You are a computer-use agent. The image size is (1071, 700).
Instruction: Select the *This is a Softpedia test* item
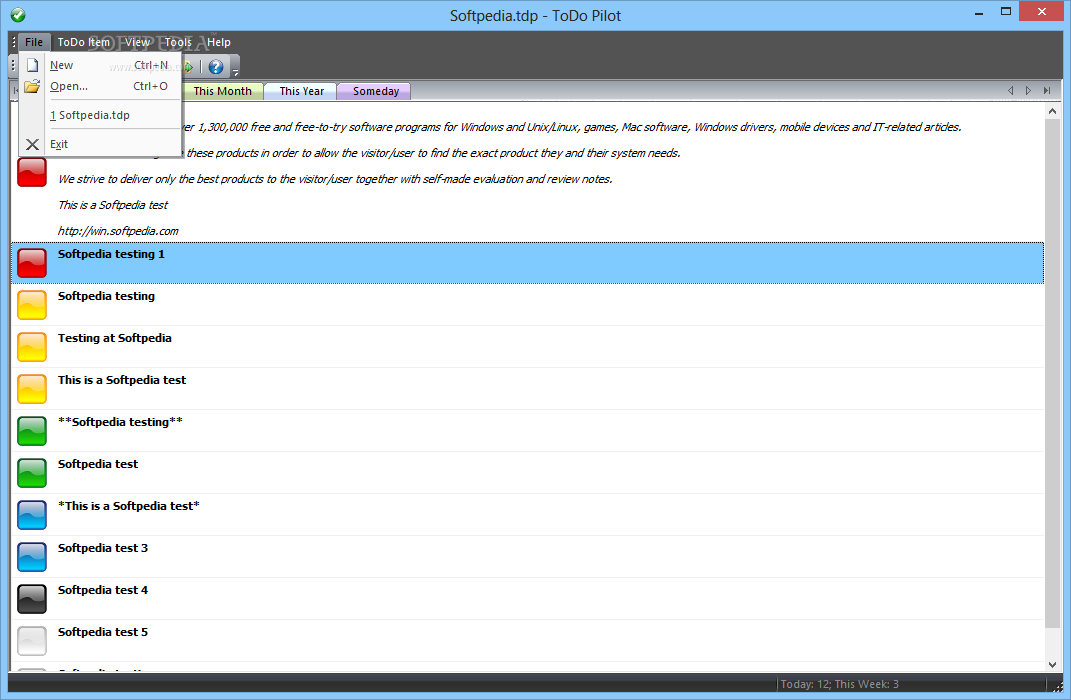point(527,515)
